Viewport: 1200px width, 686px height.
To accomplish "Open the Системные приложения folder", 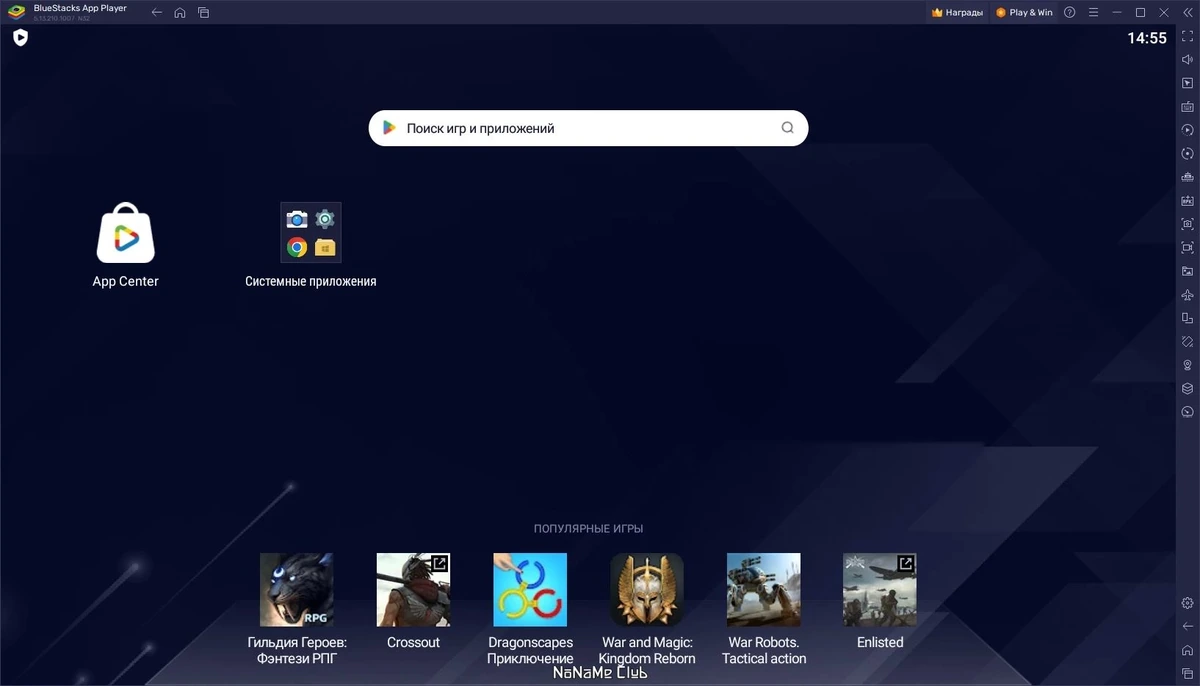I will coord(311,245).
